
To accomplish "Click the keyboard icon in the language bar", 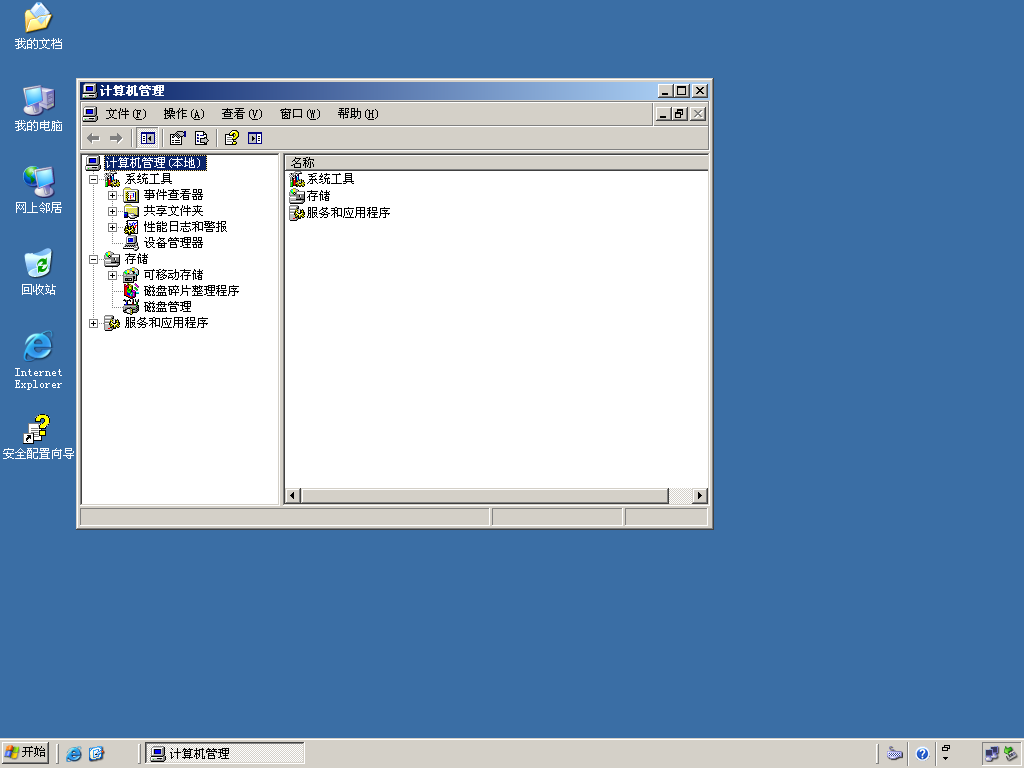I will 895,754.
